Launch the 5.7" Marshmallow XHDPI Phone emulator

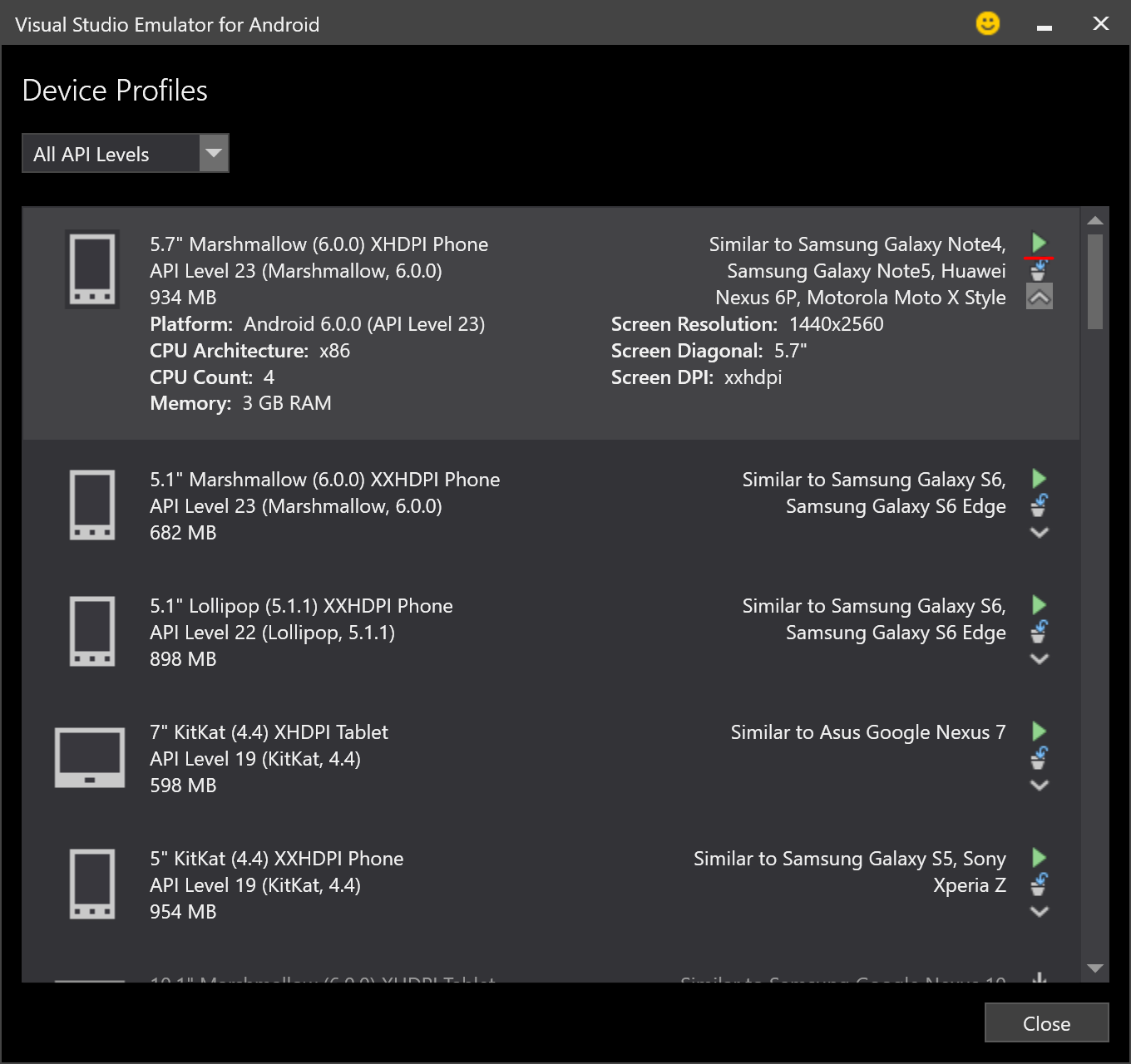(1039, 243)
